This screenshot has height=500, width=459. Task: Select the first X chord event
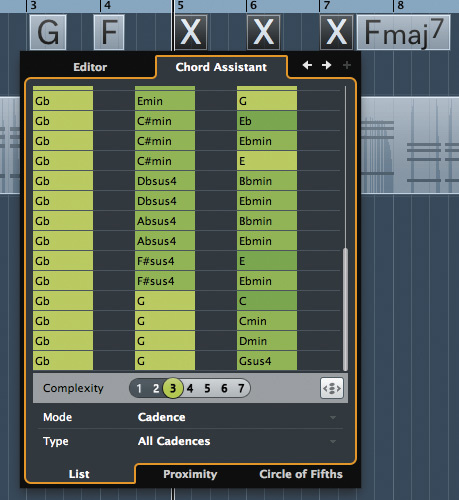point(190,32)
